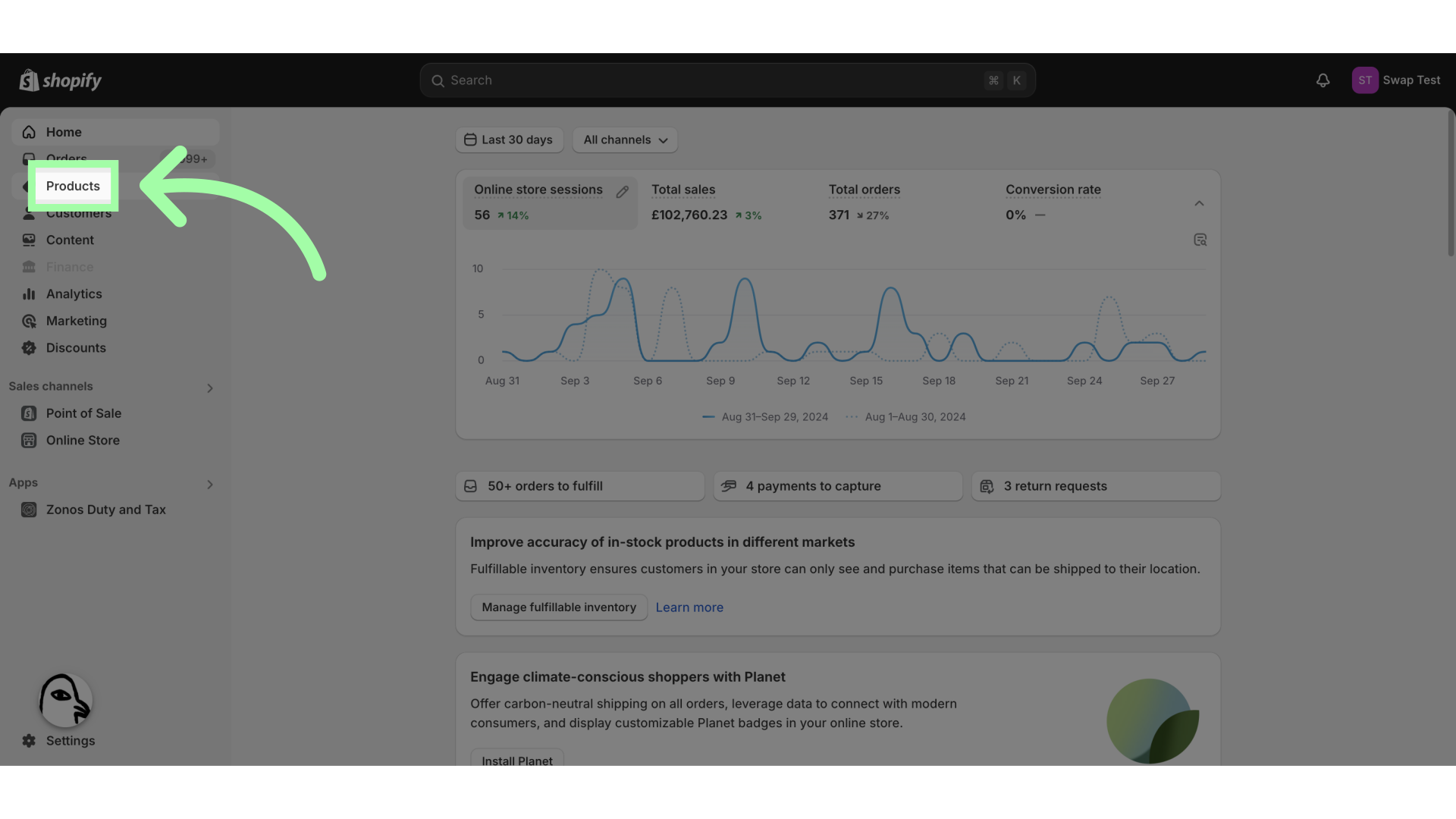Click the Marketing target icon

pyautogui.click(x=29, y=321)
